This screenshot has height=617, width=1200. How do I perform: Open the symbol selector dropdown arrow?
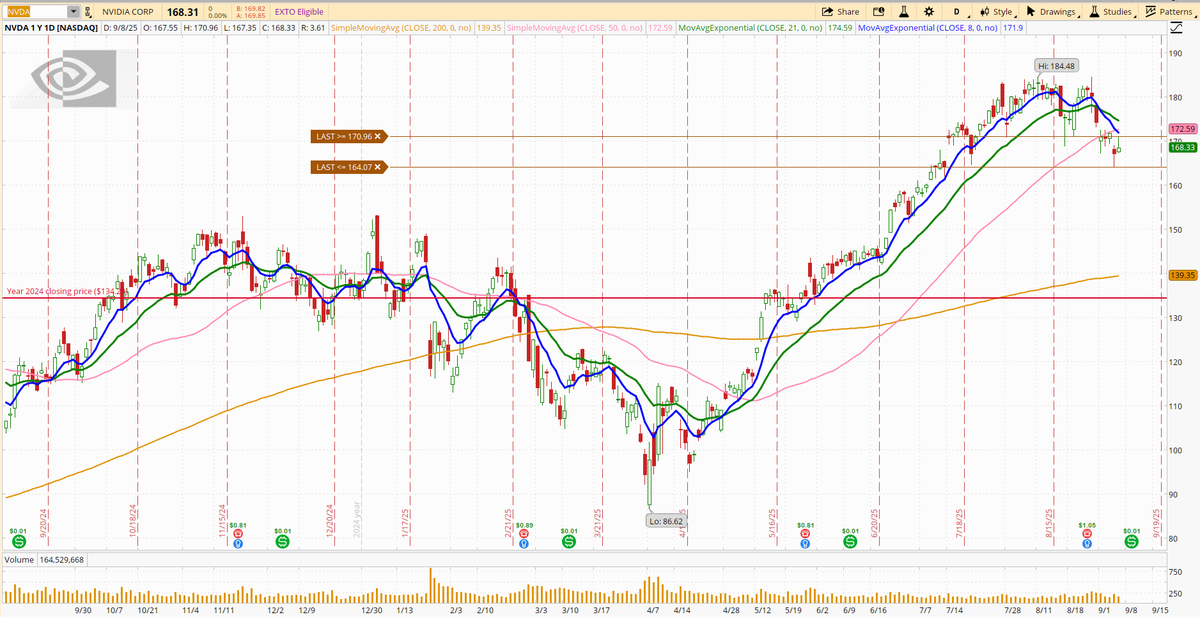coord(75,12)
